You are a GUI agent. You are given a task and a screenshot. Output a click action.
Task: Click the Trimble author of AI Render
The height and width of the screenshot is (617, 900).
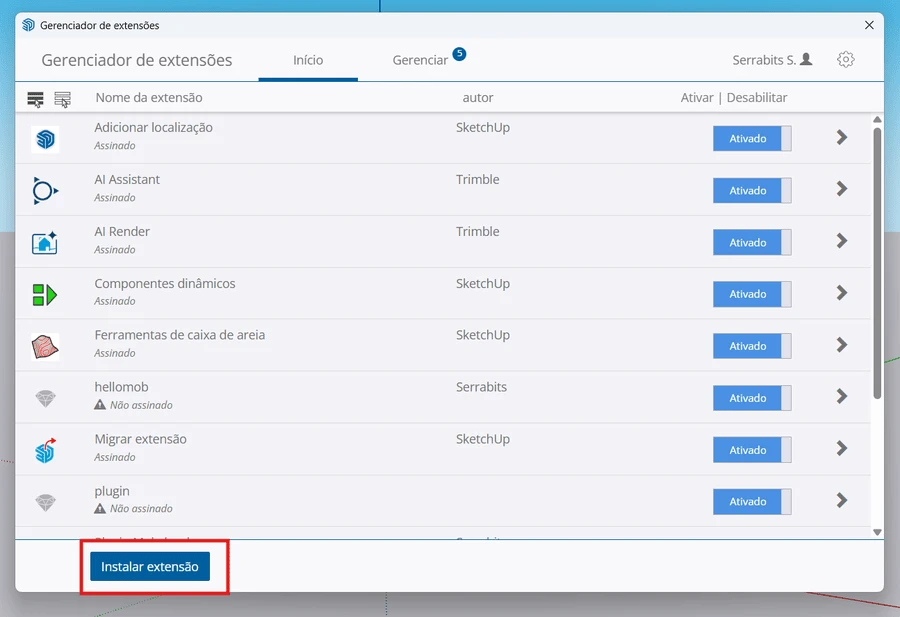pyautogui.click(x=478, y=231)
